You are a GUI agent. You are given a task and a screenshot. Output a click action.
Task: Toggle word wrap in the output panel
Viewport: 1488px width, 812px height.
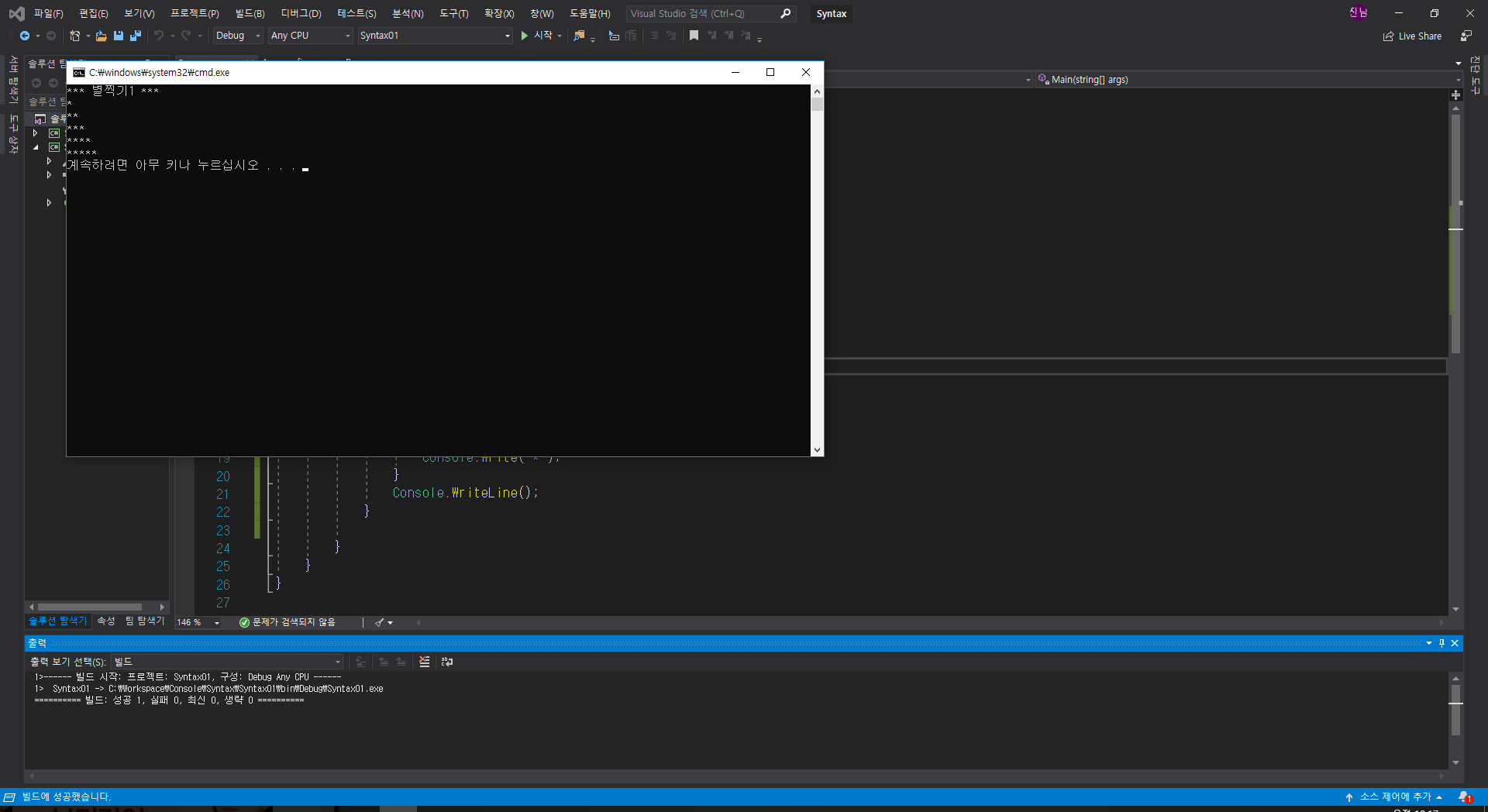point(447,662)
